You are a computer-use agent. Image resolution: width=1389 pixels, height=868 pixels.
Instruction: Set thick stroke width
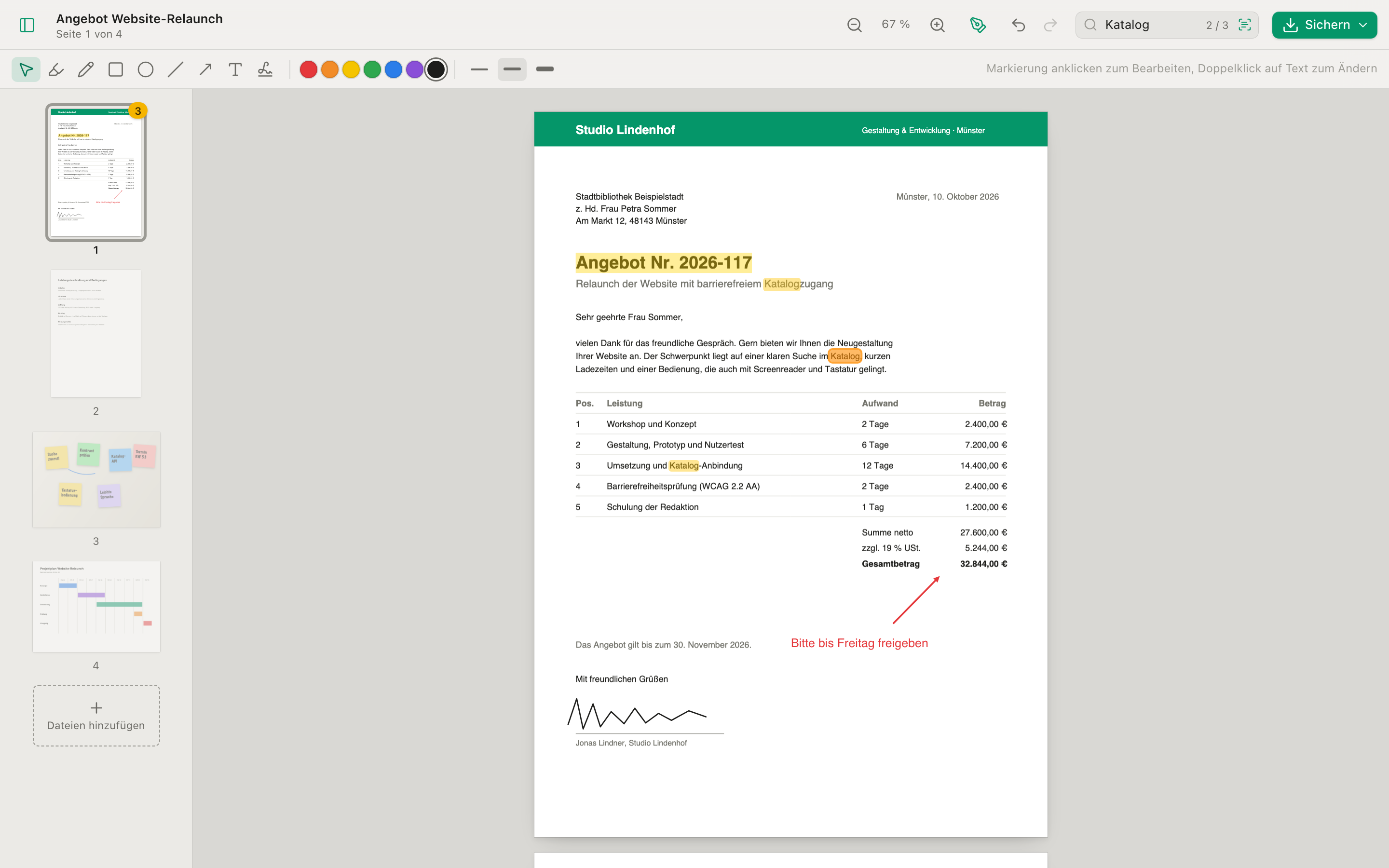click(545, 69)
